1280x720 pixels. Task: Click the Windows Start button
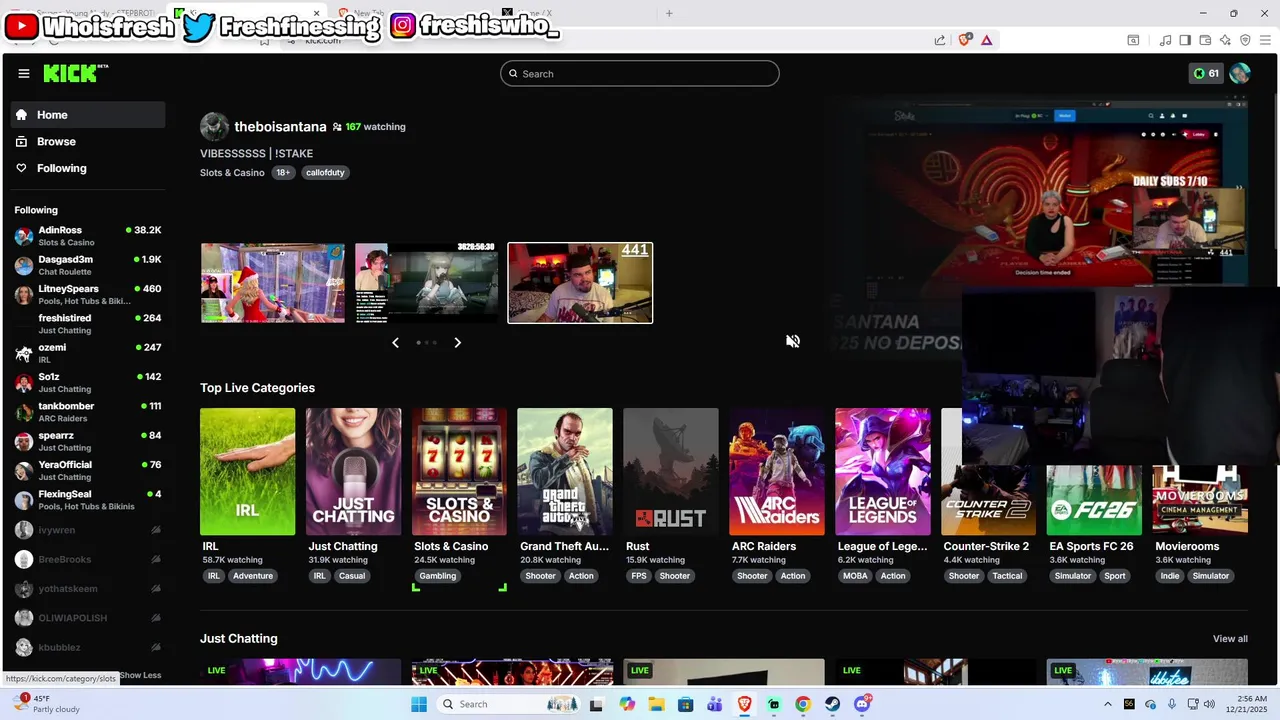[419, 704]
